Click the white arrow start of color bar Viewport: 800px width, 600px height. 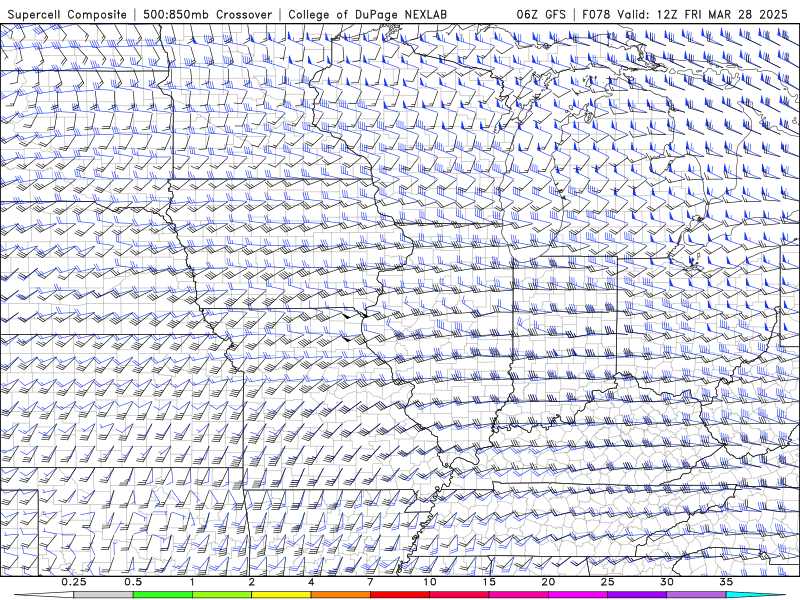pos(44,595)
